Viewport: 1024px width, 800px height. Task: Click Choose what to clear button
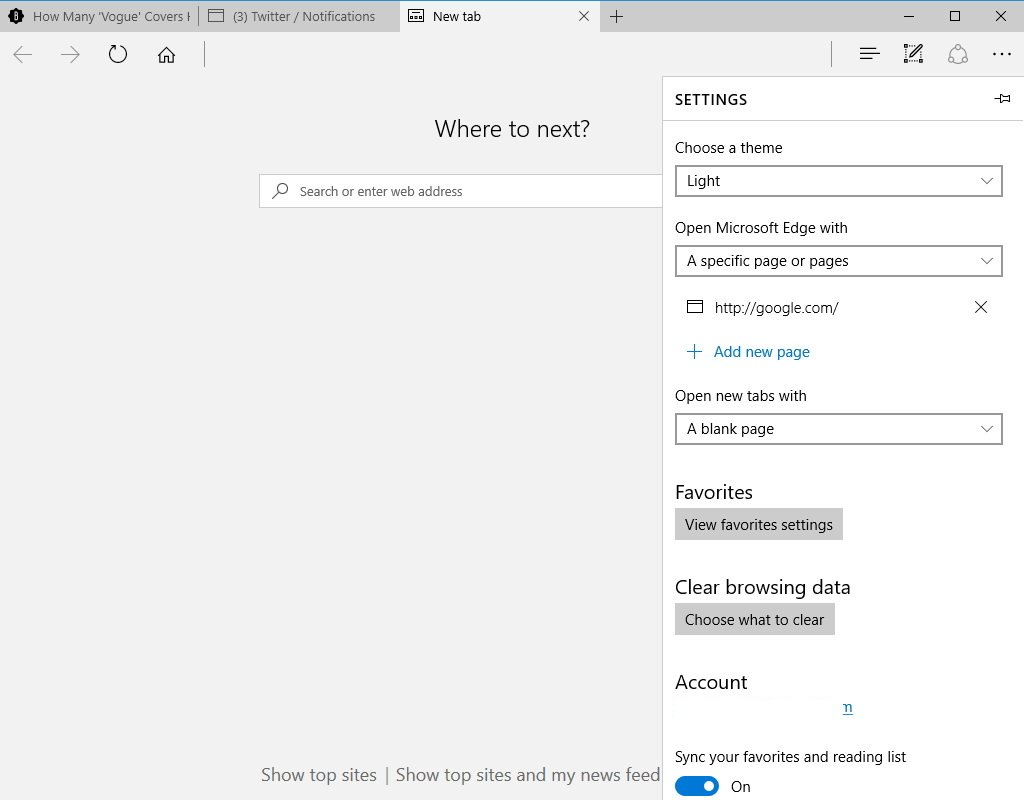tap(754, 620)
